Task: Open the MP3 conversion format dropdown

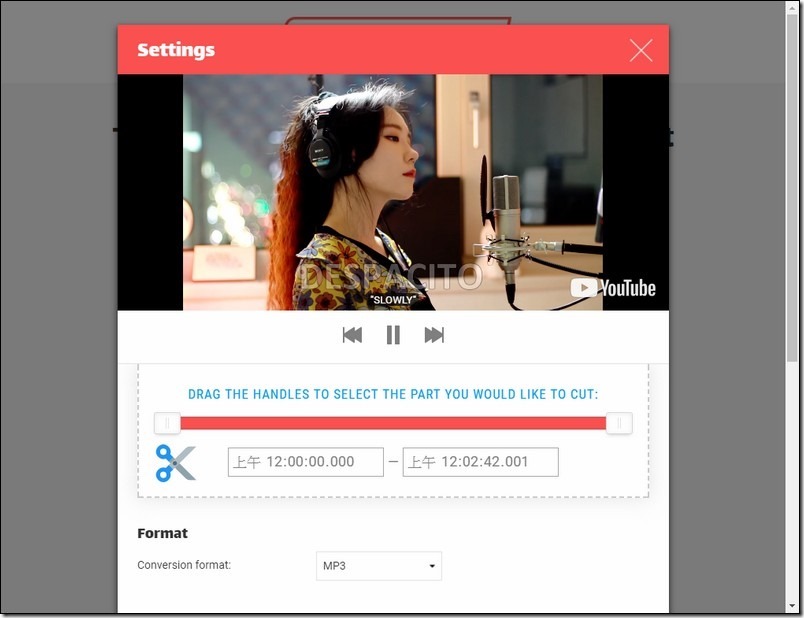Action: click(378, 566)
